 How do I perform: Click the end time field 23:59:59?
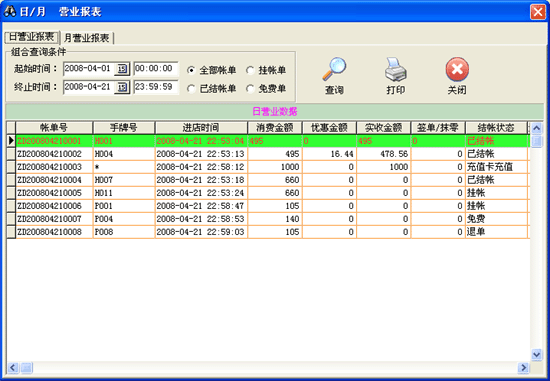[x=156, y=87]
